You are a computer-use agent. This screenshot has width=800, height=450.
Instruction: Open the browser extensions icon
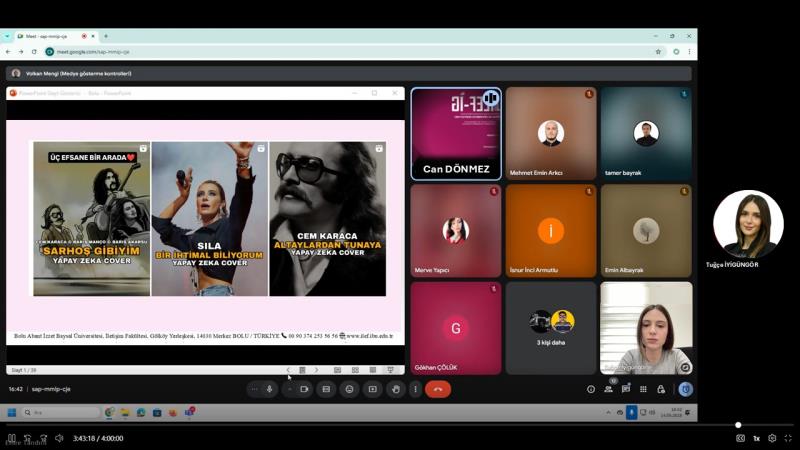point(676,52)
